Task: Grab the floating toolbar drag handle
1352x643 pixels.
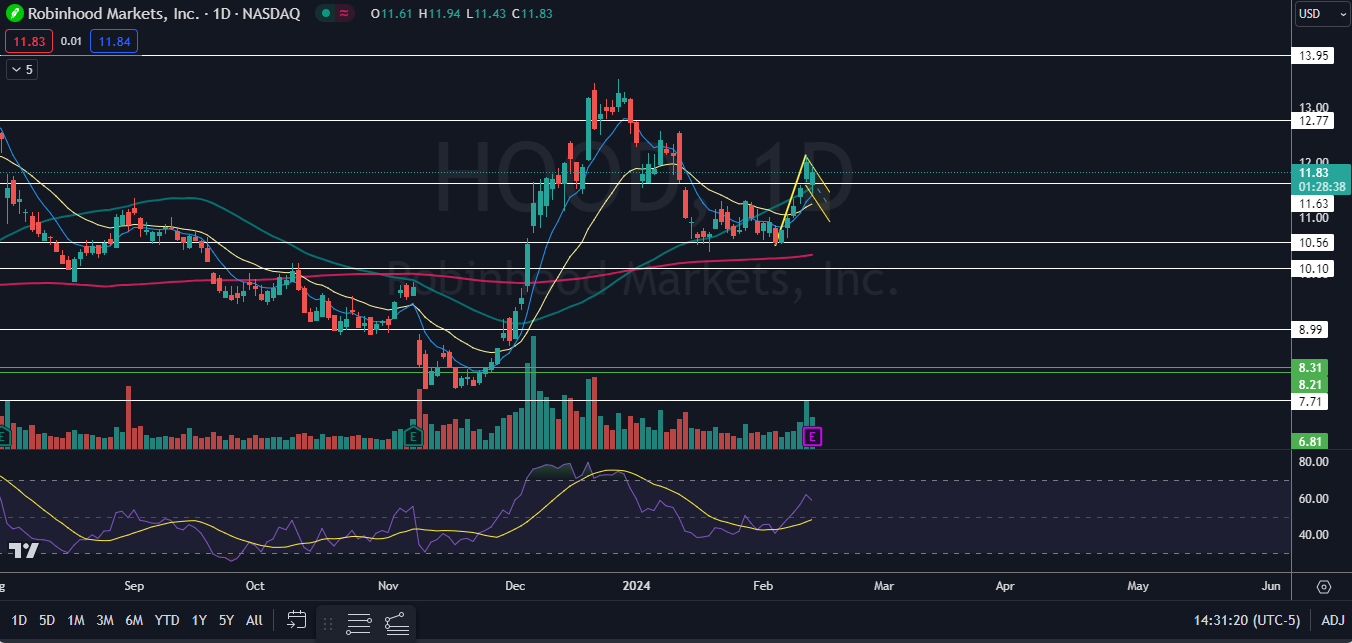Action: click(327, 623)
